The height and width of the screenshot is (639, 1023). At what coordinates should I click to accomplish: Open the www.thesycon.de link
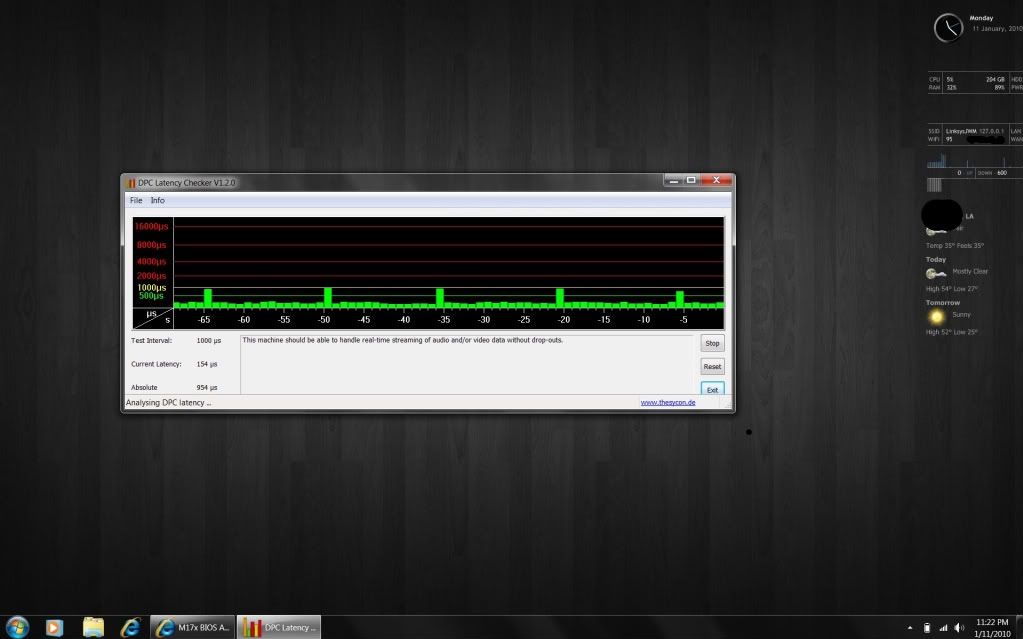pos(668,403)
